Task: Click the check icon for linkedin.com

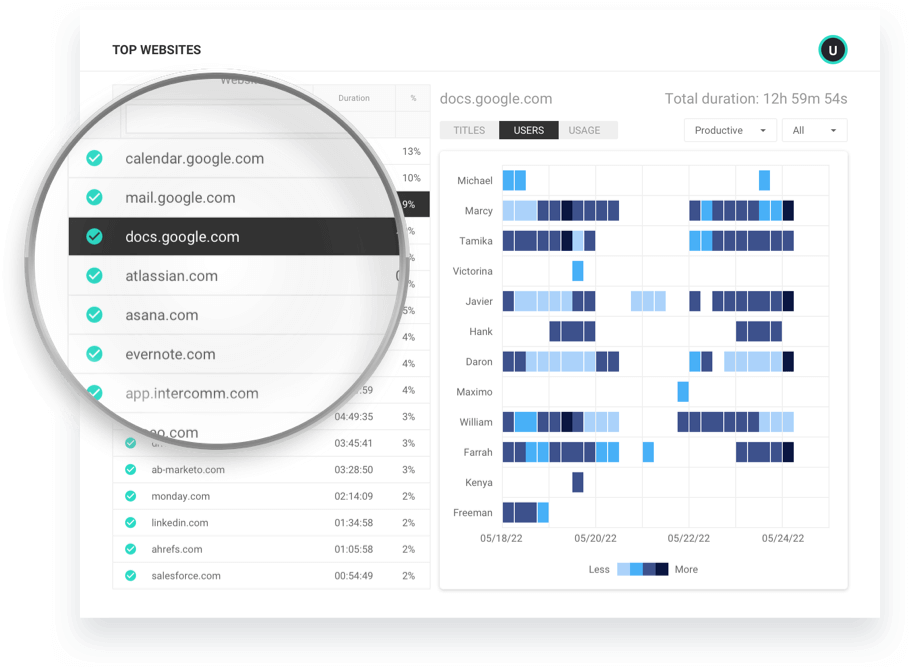Action: (131, 522)
